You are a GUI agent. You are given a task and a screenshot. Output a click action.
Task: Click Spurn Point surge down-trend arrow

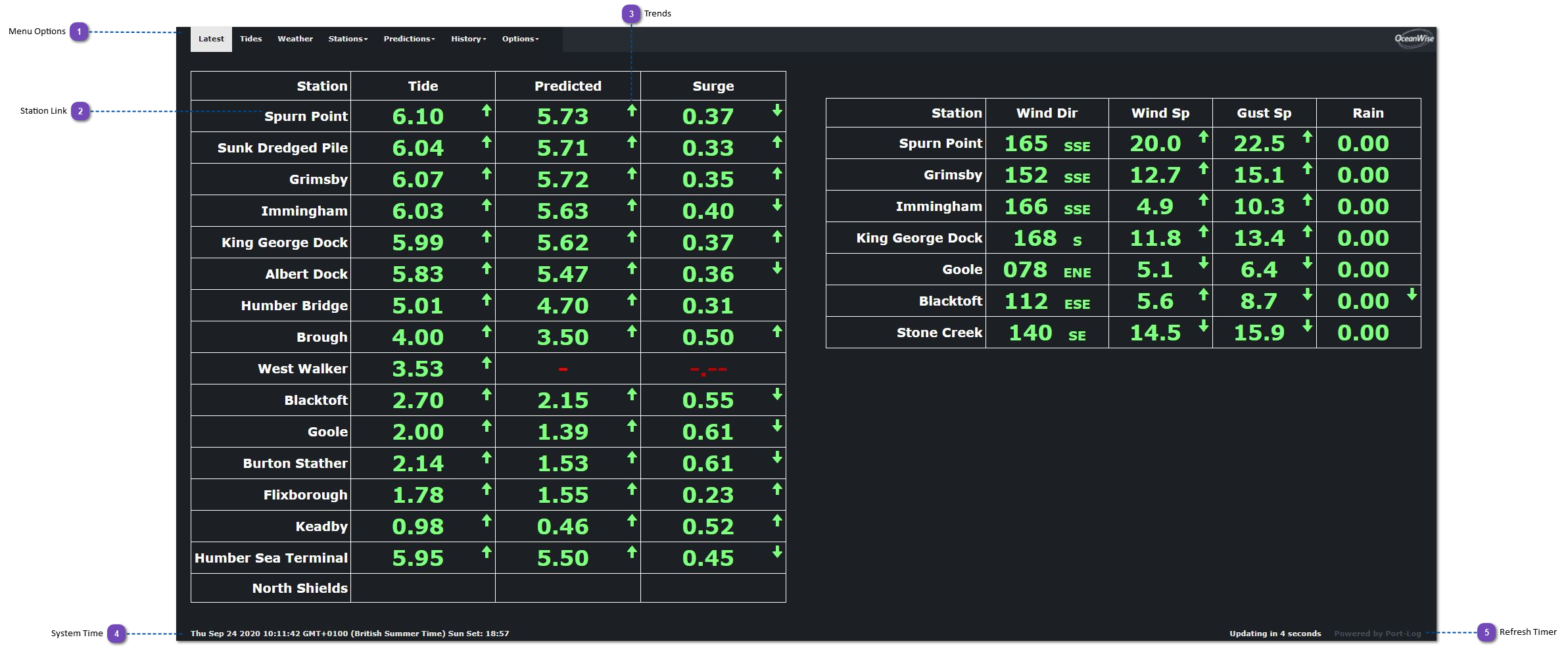click(777, 110)
